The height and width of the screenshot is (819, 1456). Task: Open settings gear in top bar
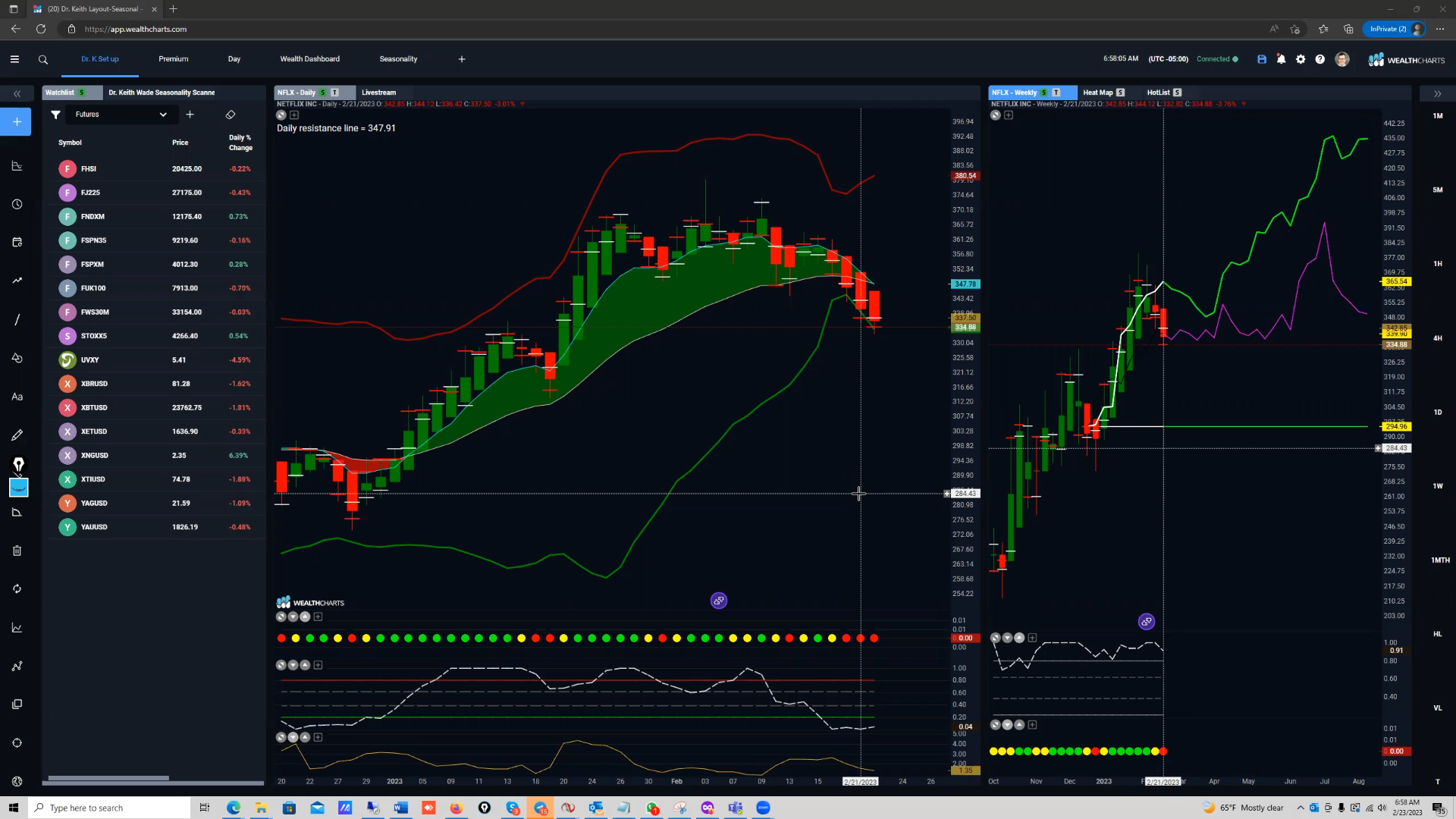point(1301,59)
